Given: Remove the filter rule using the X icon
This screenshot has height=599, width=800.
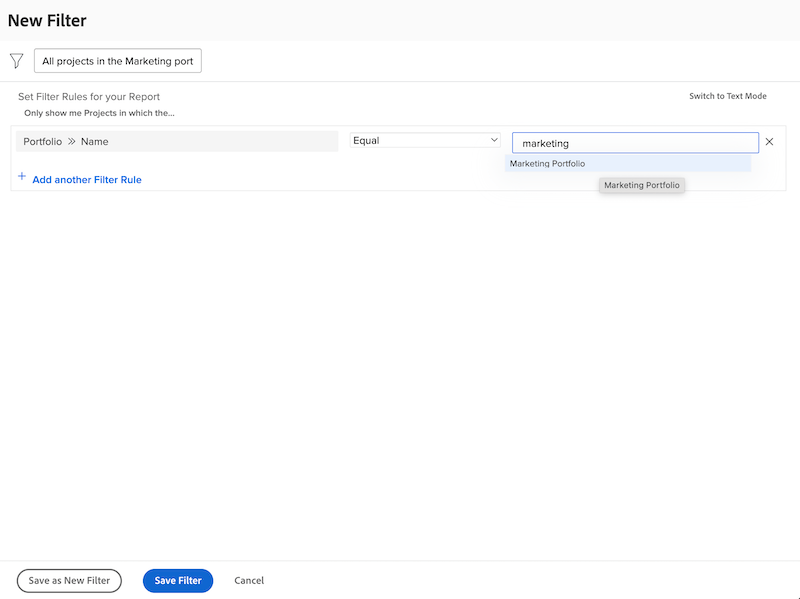Looking at the screenshot, I should (x=769, y=141).
